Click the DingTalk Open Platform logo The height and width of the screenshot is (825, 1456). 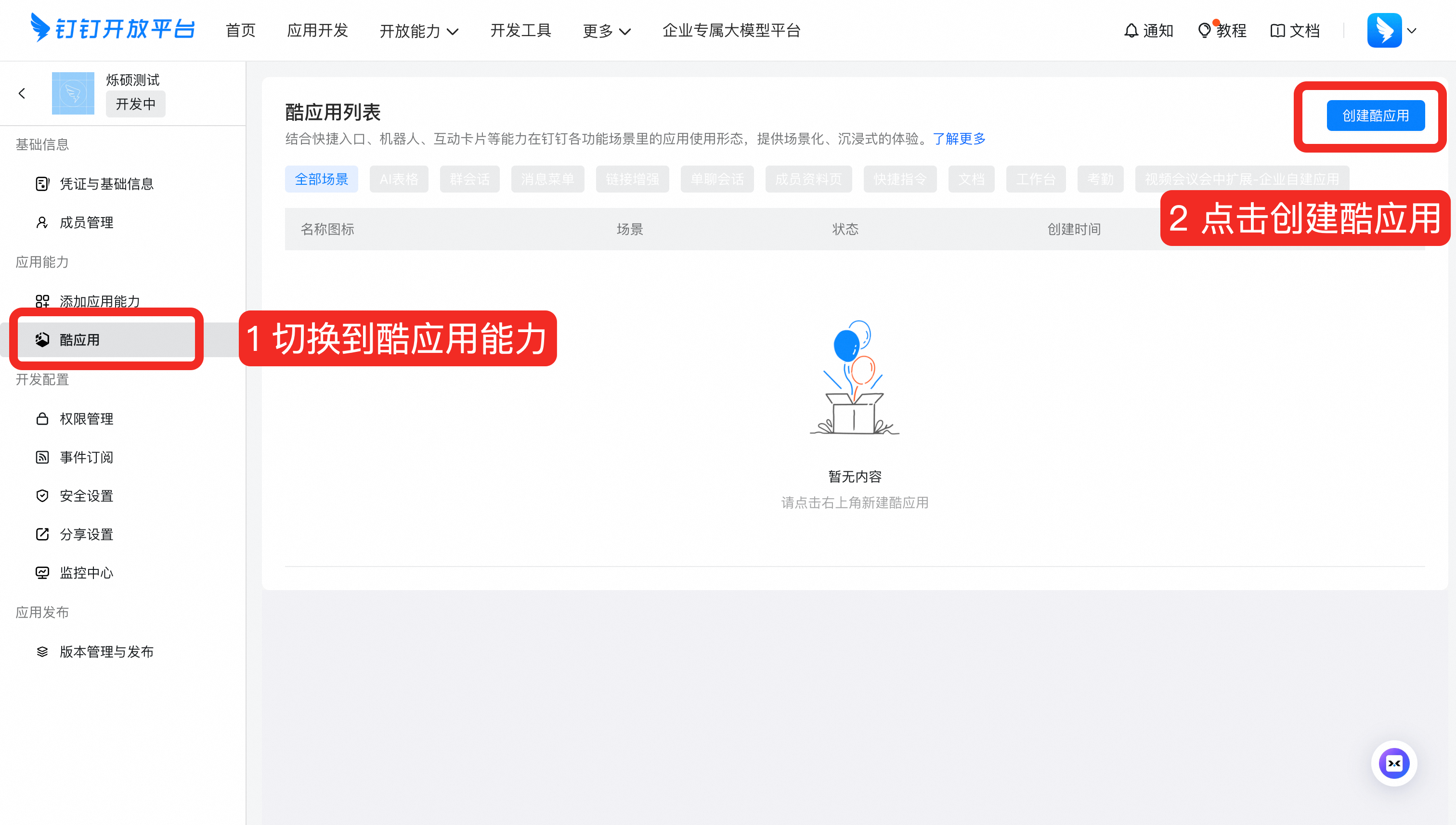[x=112, y=28]
